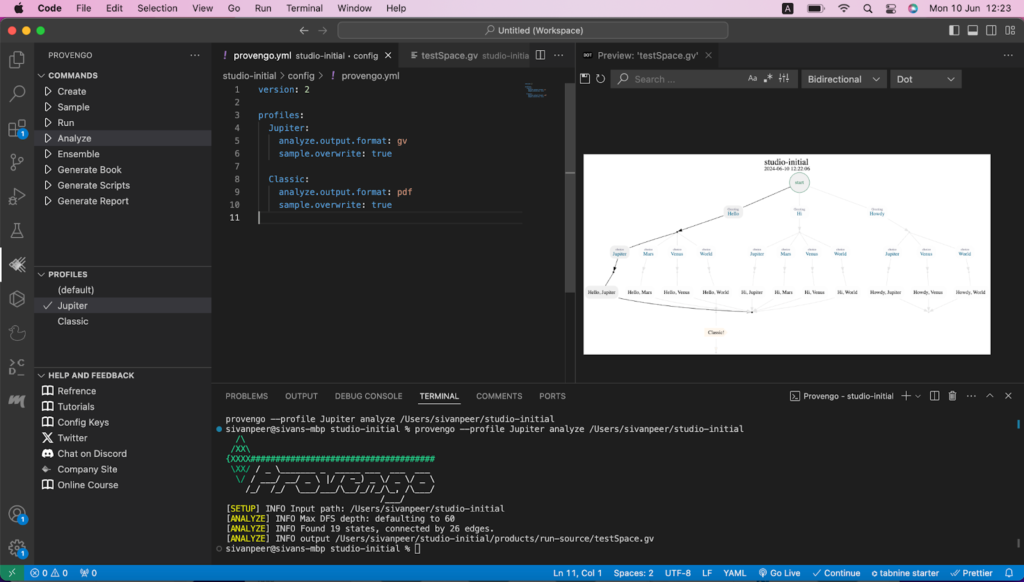The height and width of the screenshot is (582, 1024).
Task: Open the Terminal menu in menu bar
Action: tap(304, 8)
